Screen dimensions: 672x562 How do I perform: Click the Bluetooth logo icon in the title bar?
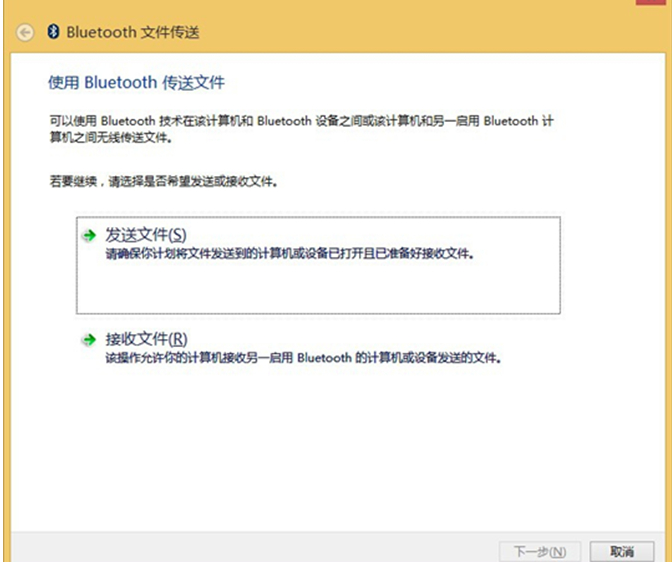click(x=53, y=32)
